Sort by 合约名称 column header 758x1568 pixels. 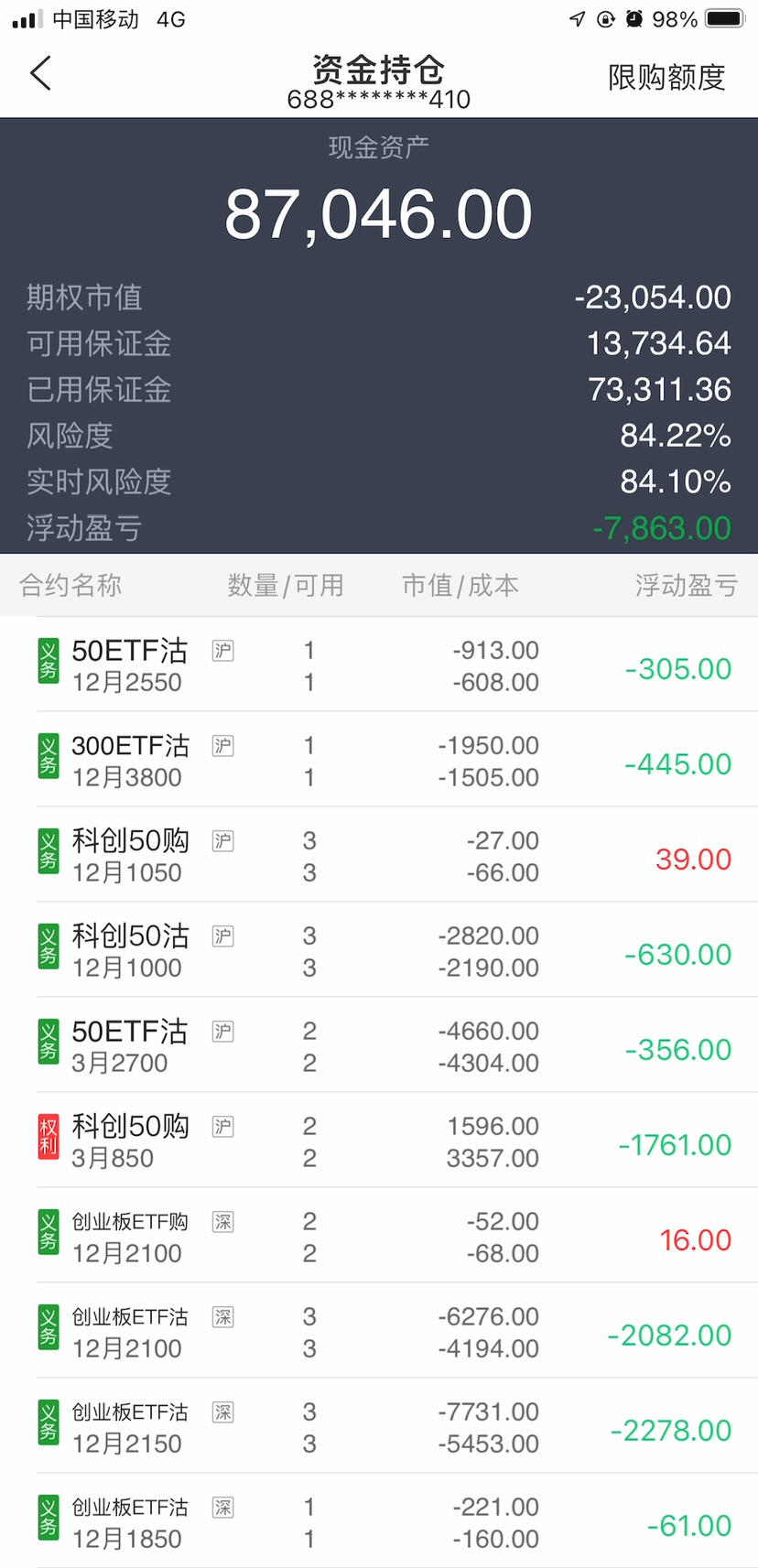[x=70, y=586]
